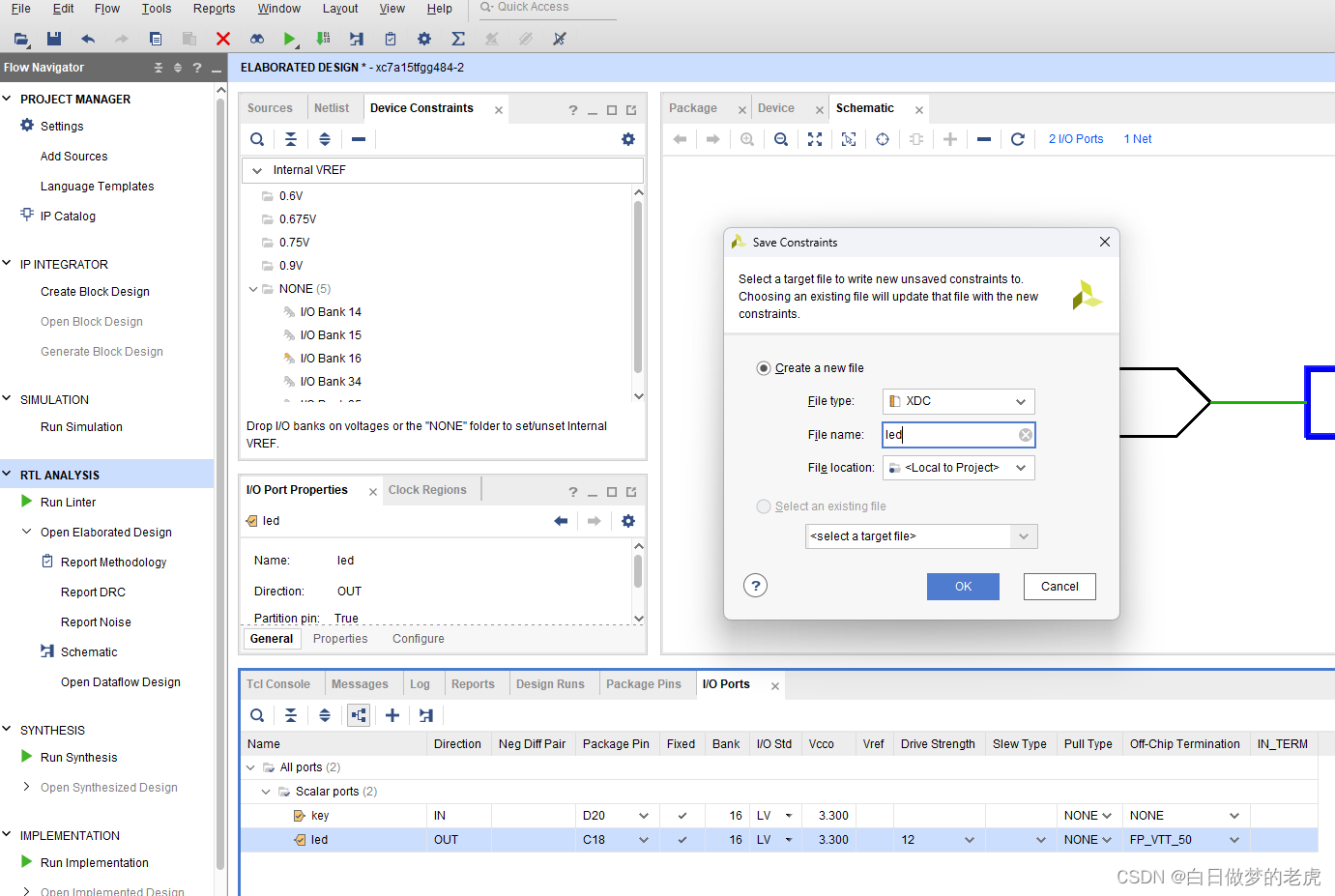This screenshot has height=896, width=1335.
Task: Switch to the Netlist tab
Action: pos(332,108)
